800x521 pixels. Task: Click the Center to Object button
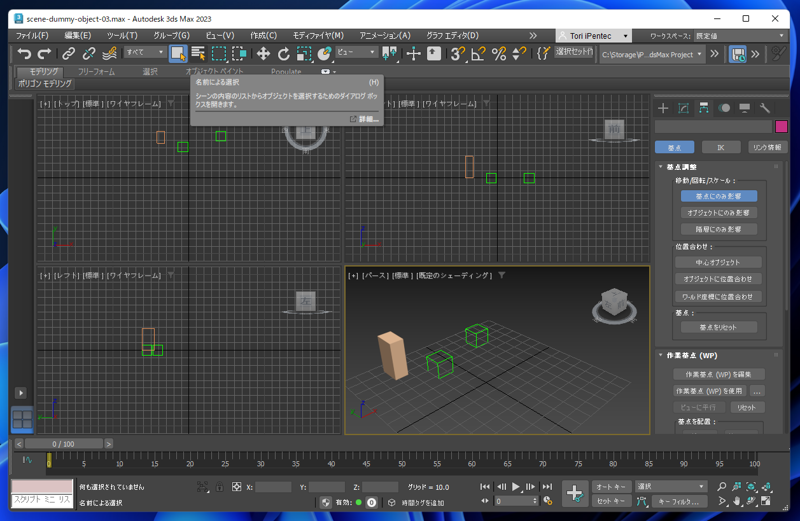point(718,262)
